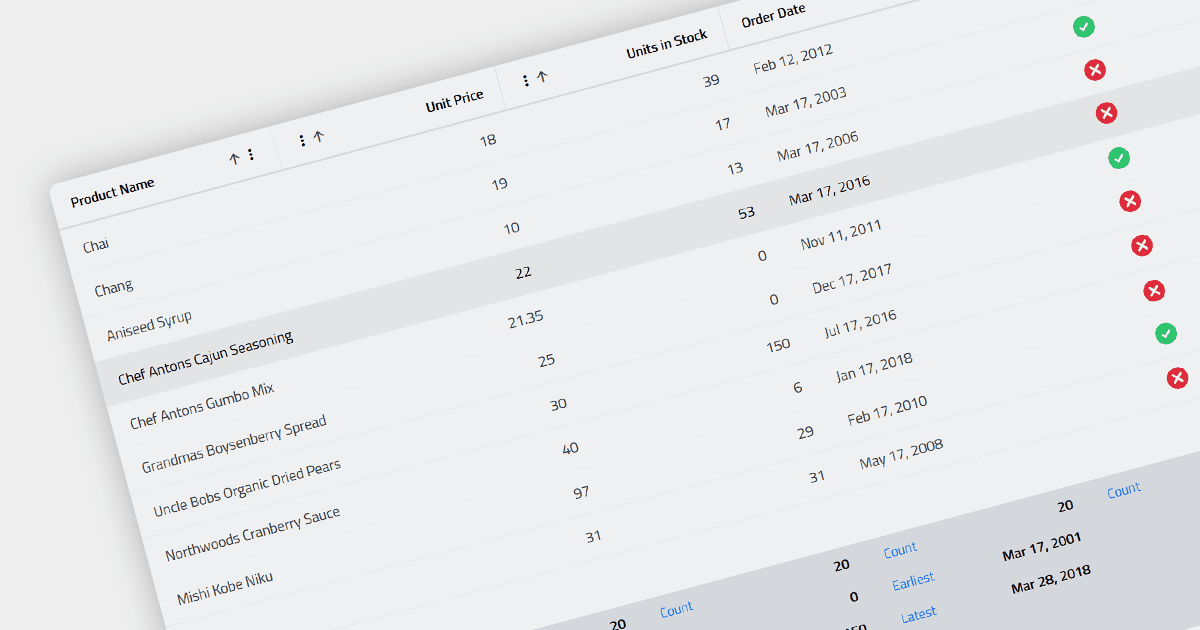Click the Earliest summary link

coord(914,580)
